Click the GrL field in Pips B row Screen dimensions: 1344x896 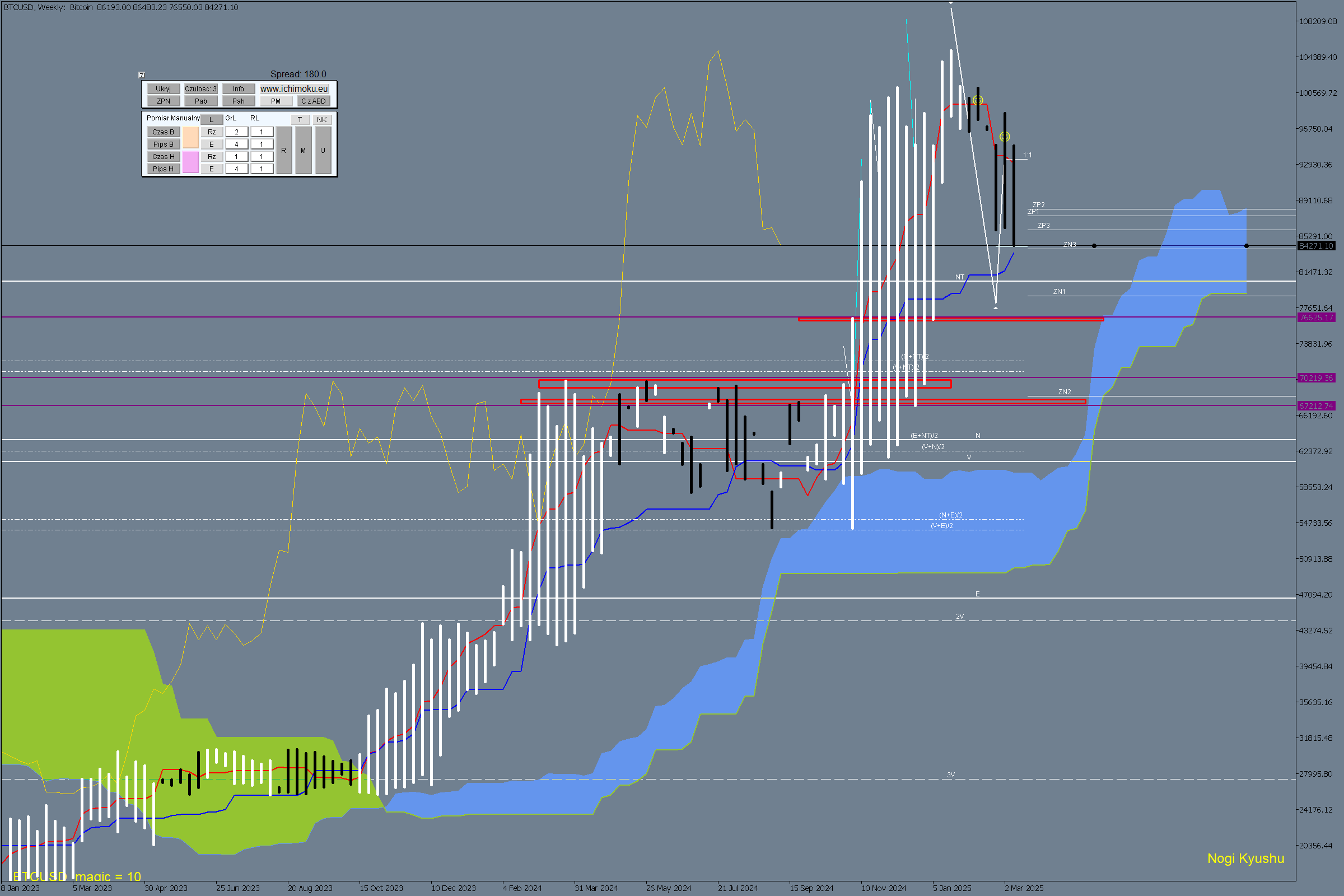point(236,144)
